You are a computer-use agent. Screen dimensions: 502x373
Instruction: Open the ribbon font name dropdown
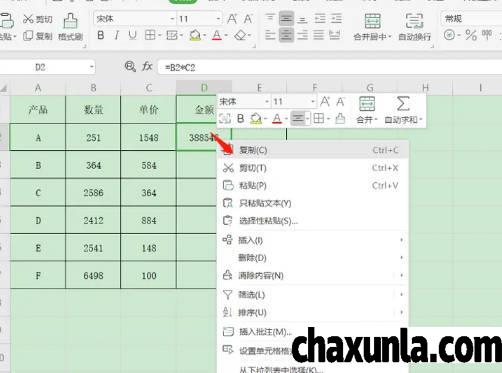click(x=172, y=19)
